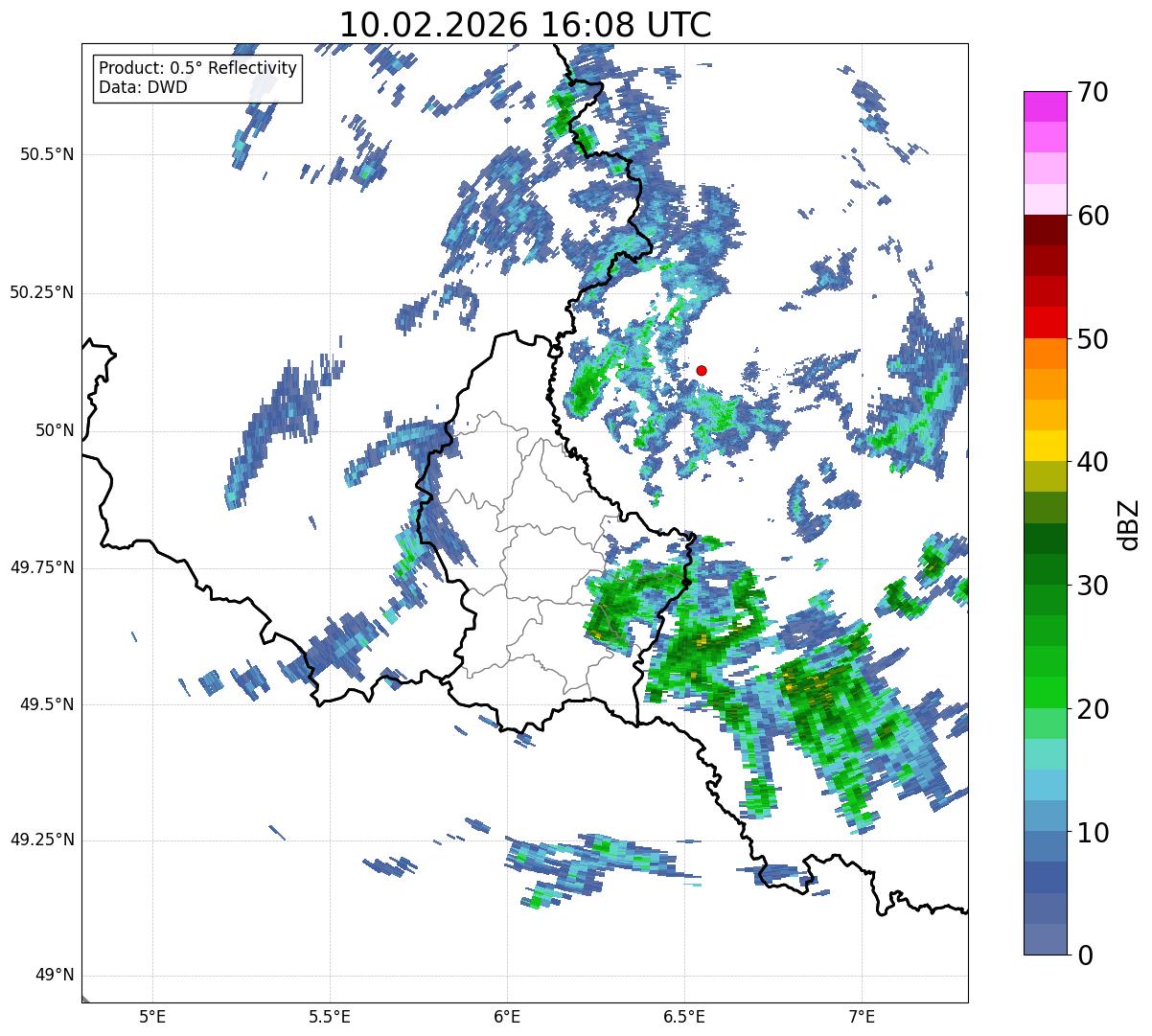The height and width of the screenshot is (1036, 1152).
Task: Click the 20 tick label on colorbar
Action: click(x=1092, y=709)
